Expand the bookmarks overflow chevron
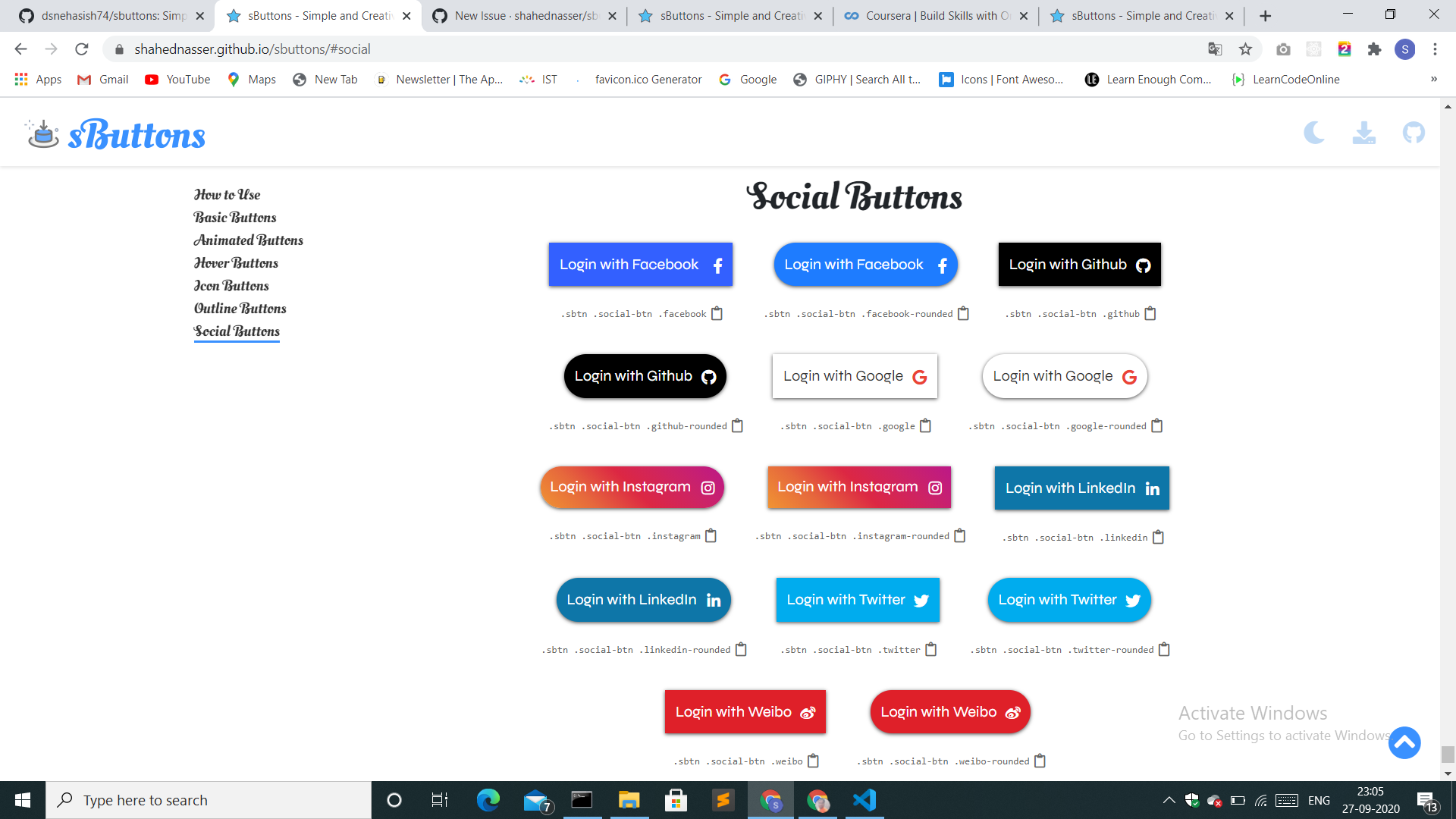This screenshot has width=1456, height=819. coord(1433,79)
